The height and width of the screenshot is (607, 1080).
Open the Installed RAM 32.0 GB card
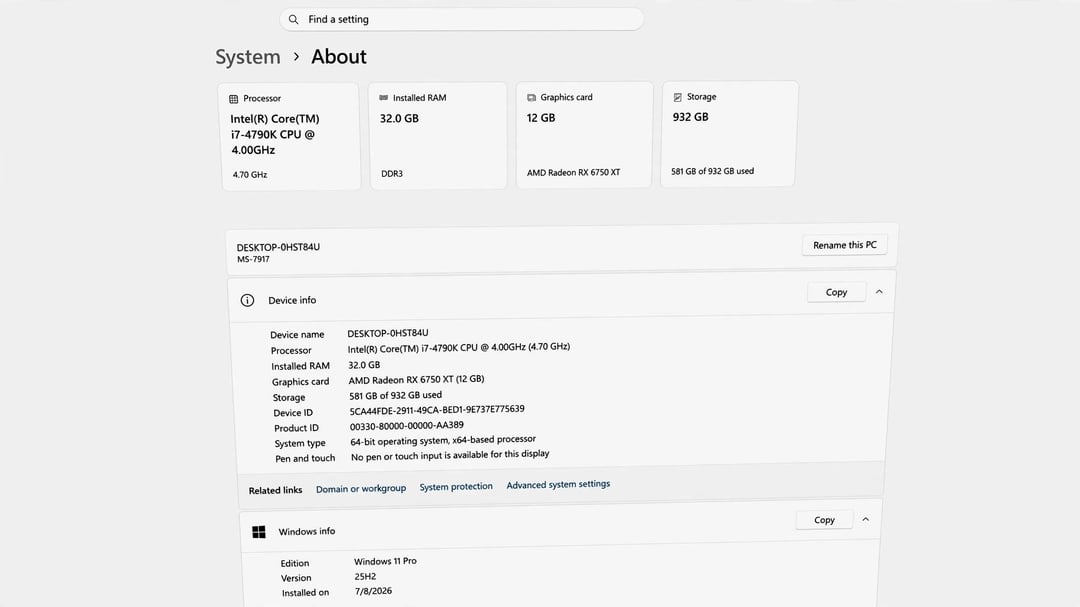tap(438, 136)
